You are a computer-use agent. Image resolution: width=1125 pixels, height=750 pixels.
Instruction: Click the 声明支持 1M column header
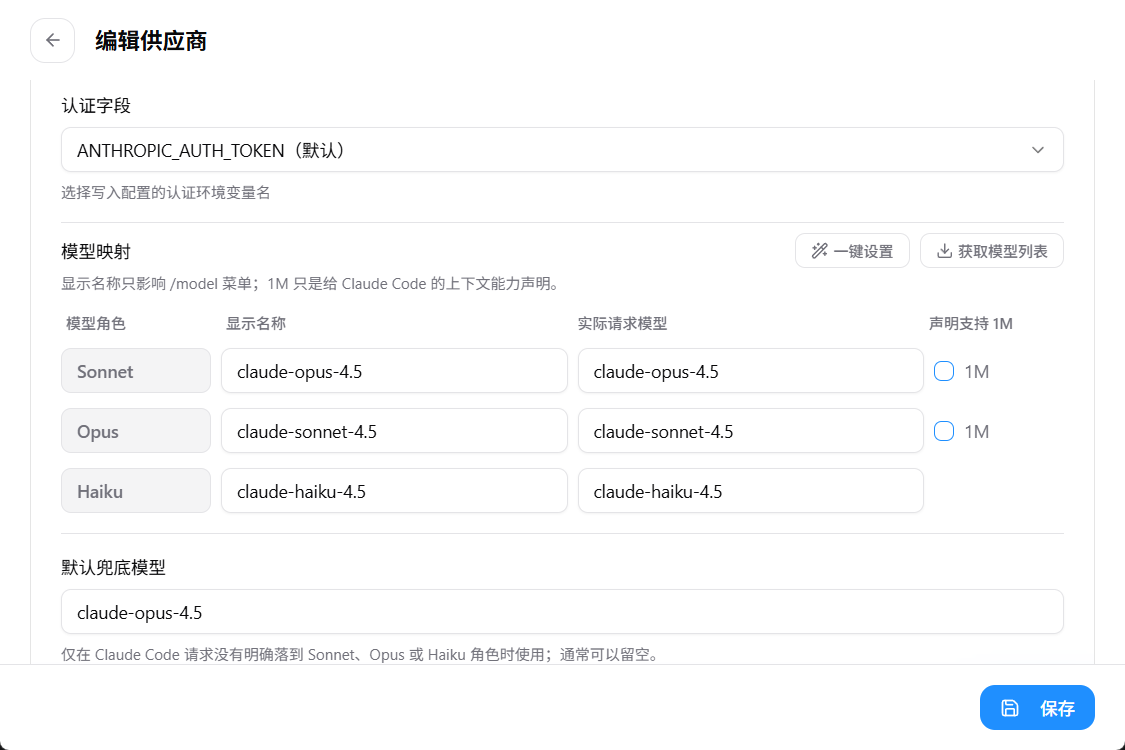click(970, 324)
